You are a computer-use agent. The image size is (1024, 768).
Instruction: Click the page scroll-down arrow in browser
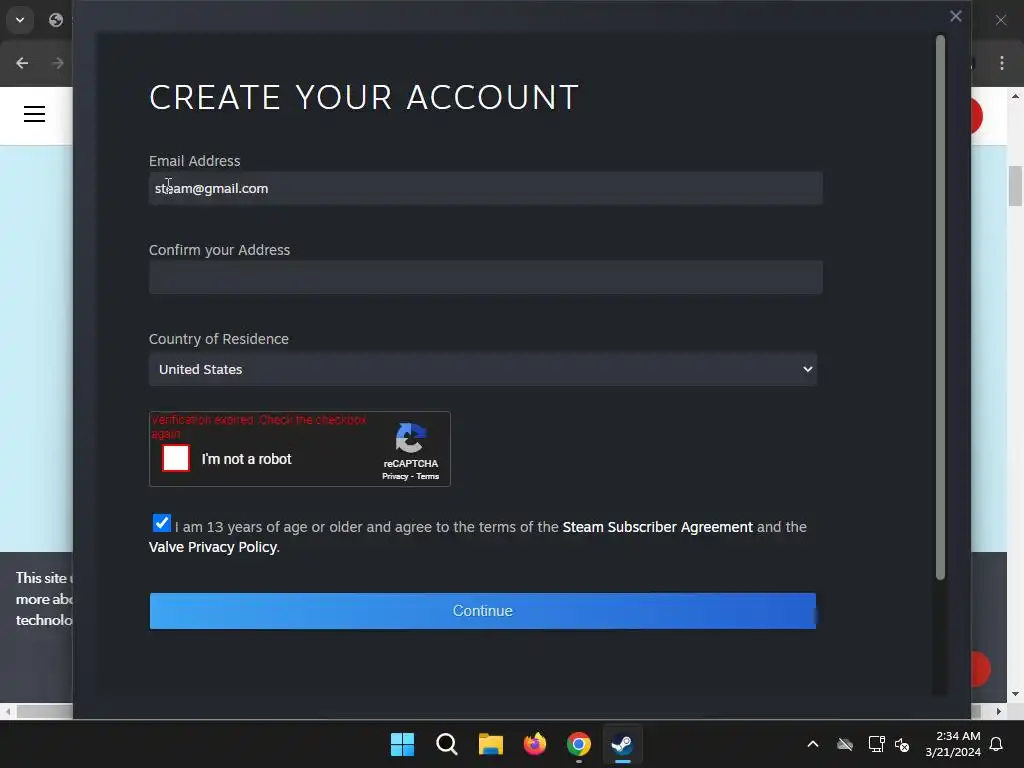coord(1016,694)
